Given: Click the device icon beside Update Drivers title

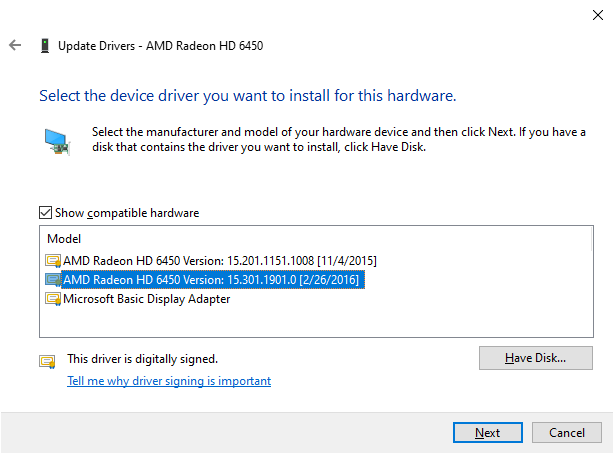Looking at the screenshot, I should point(45,45).
